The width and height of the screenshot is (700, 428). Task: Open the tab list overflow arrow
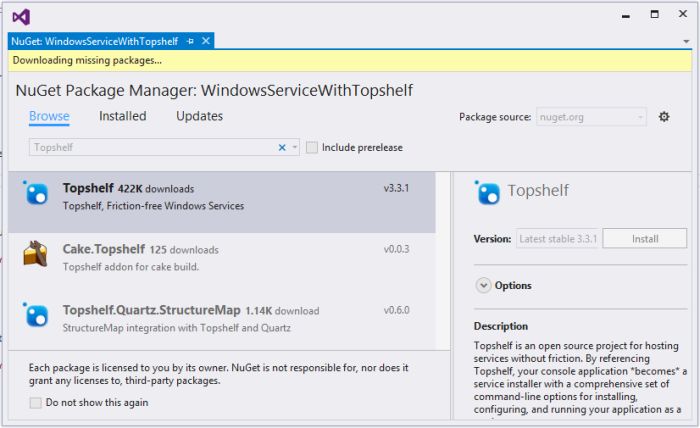[686, 42]
